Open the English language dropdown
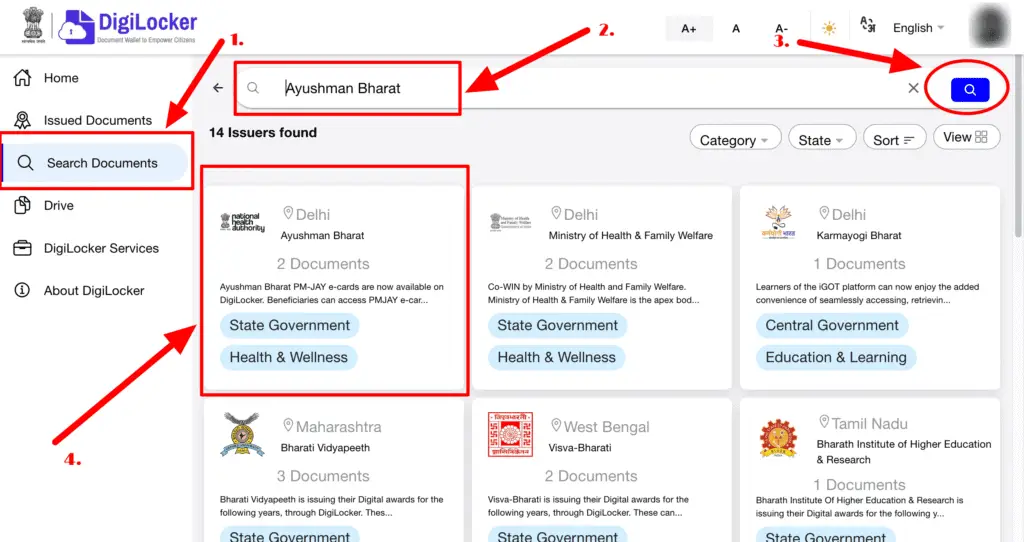This screenshot has width=1024, height=542. 918,28
